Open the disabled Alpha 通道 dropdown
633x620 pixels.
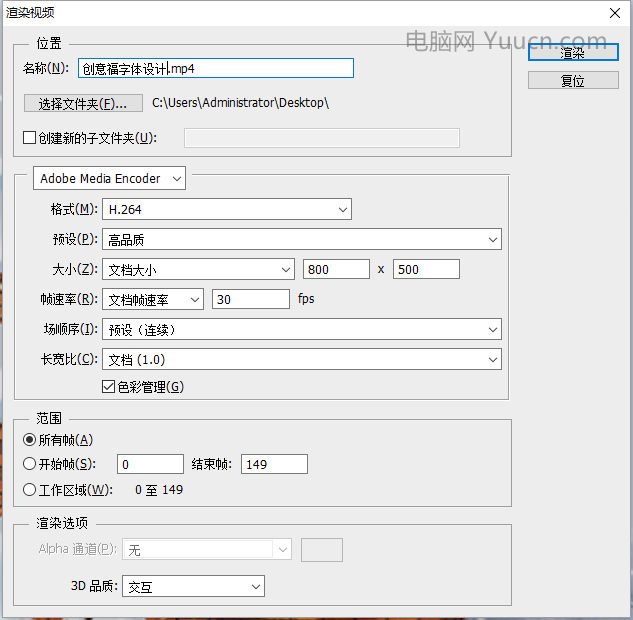click(207, 549)
